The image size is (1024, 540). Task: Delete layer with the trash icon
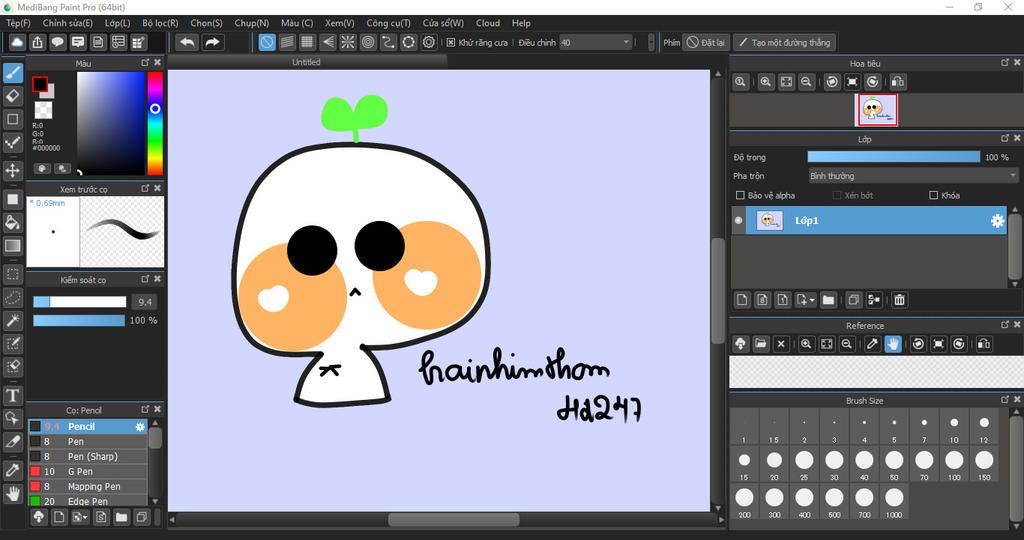(x=899, y=300)
